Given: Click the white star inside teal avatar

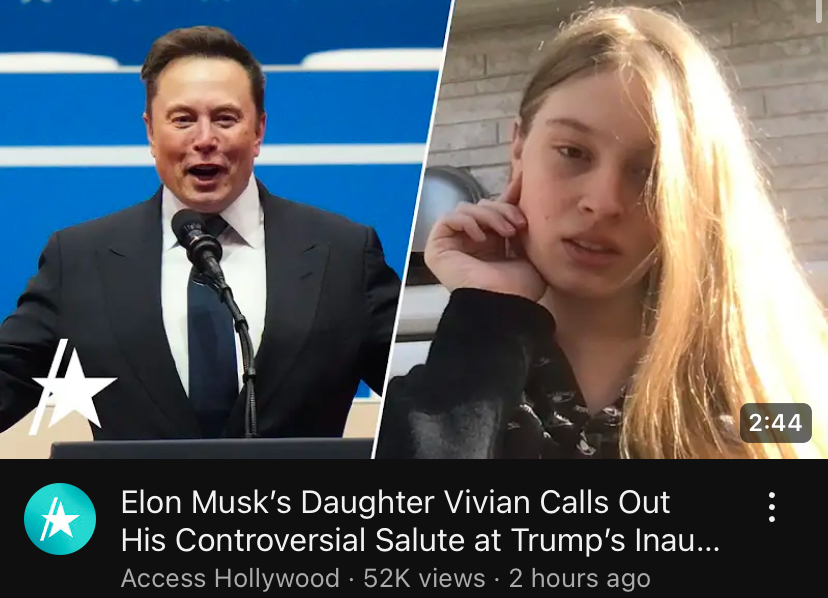Looking at the screenshot, I should (x=62, y=519).
